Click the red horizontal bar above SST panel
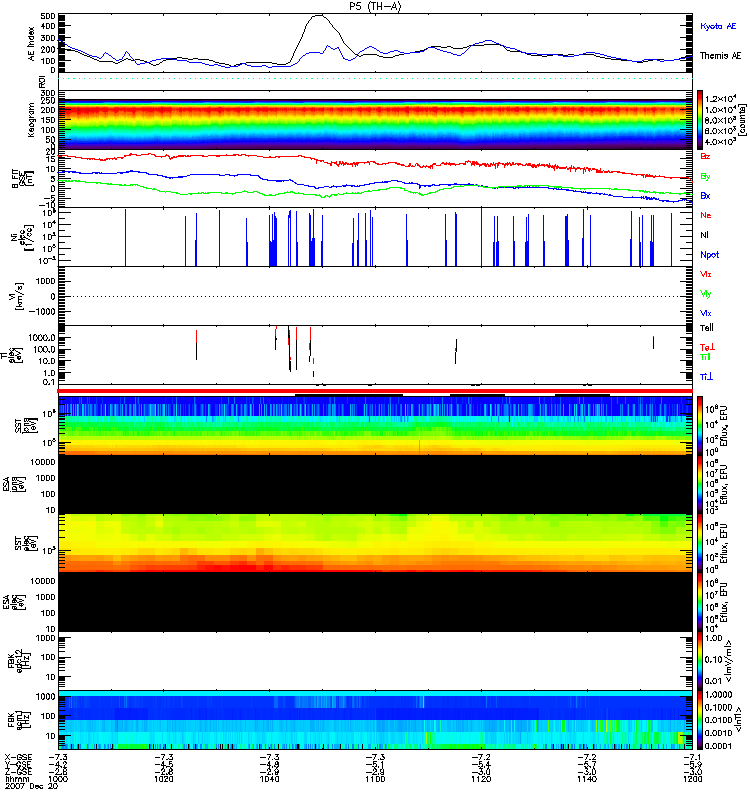This screenshot has height=800, width=750. point(375,391)
